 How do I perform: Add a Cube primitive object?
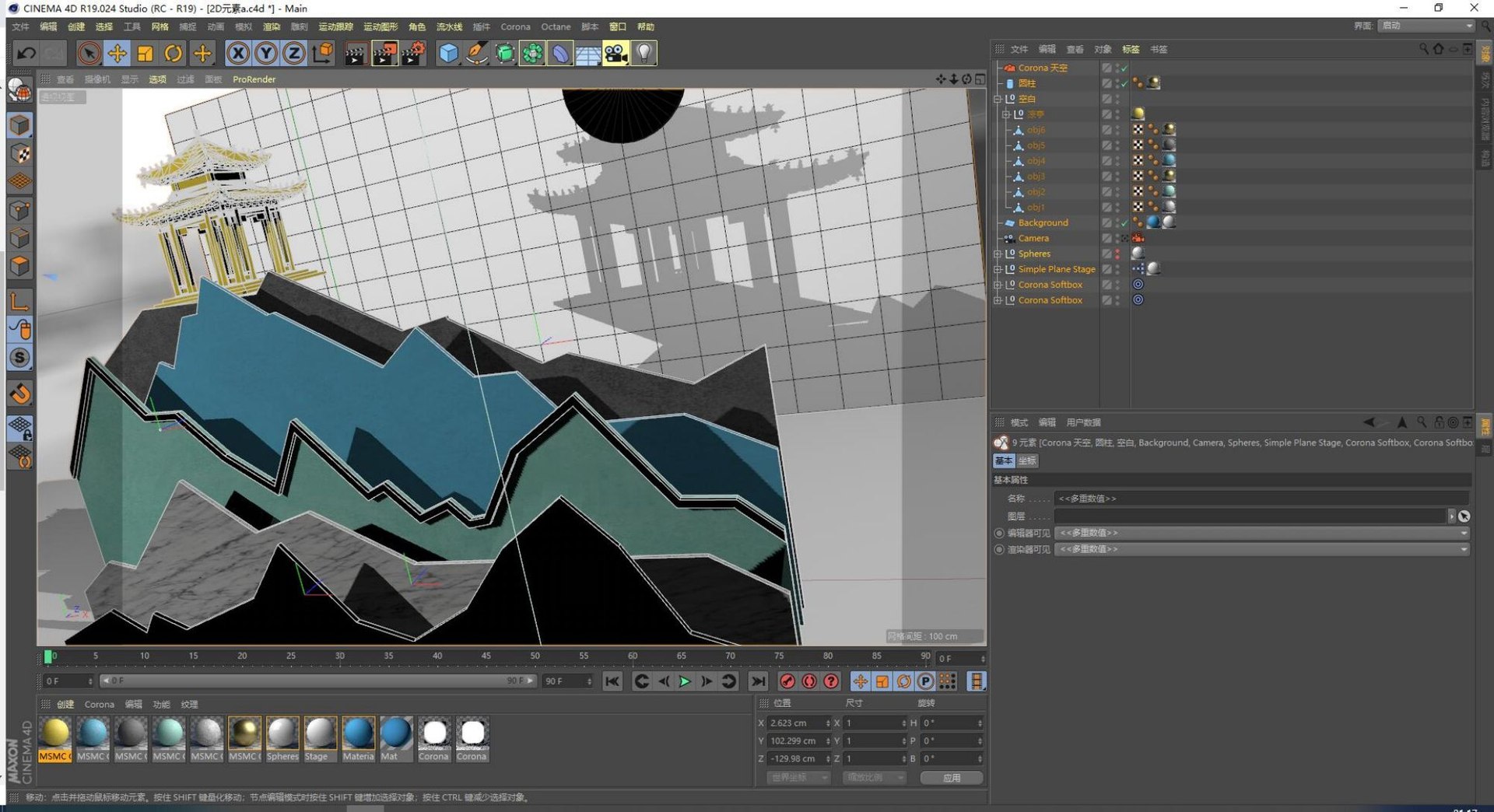[449, 53]
